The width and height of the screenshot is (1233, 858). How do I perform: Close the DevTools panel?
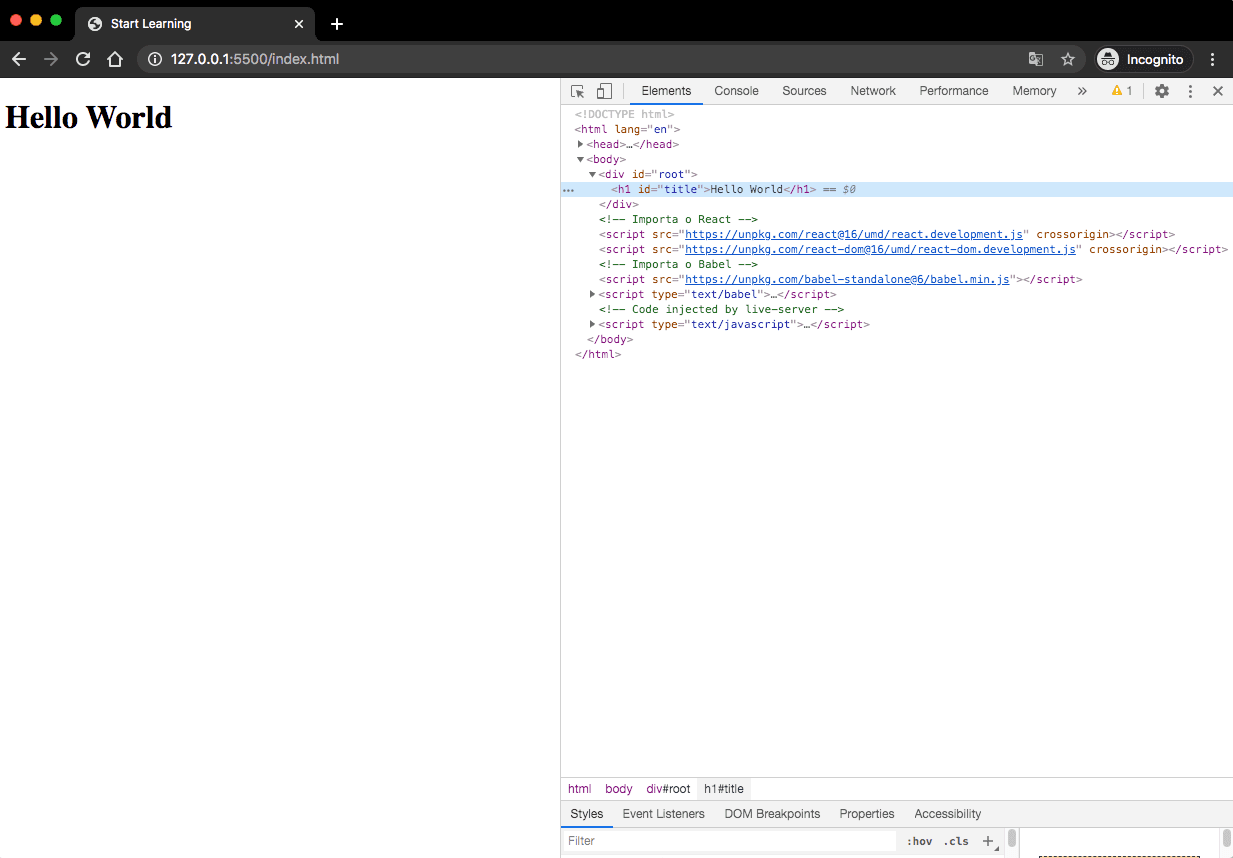[x=1218, y=90]
